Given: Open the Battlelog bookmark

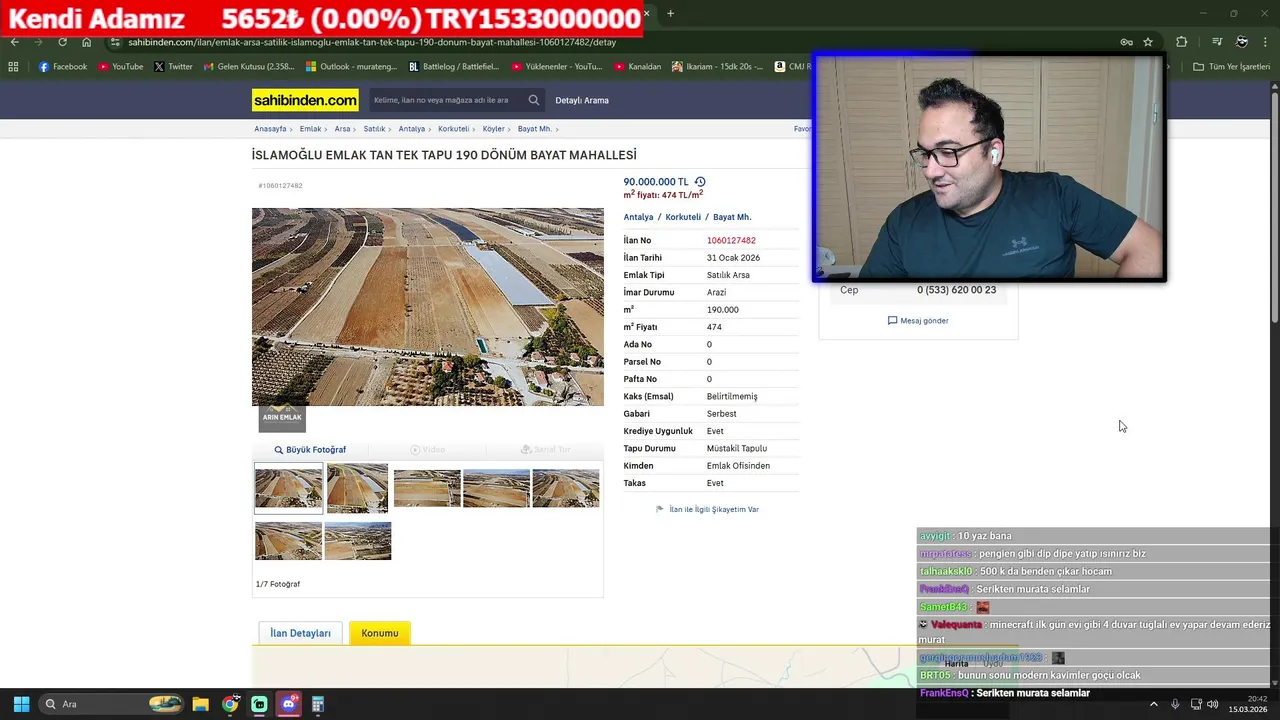Looking at the screenshot, I should coord(454,67).
